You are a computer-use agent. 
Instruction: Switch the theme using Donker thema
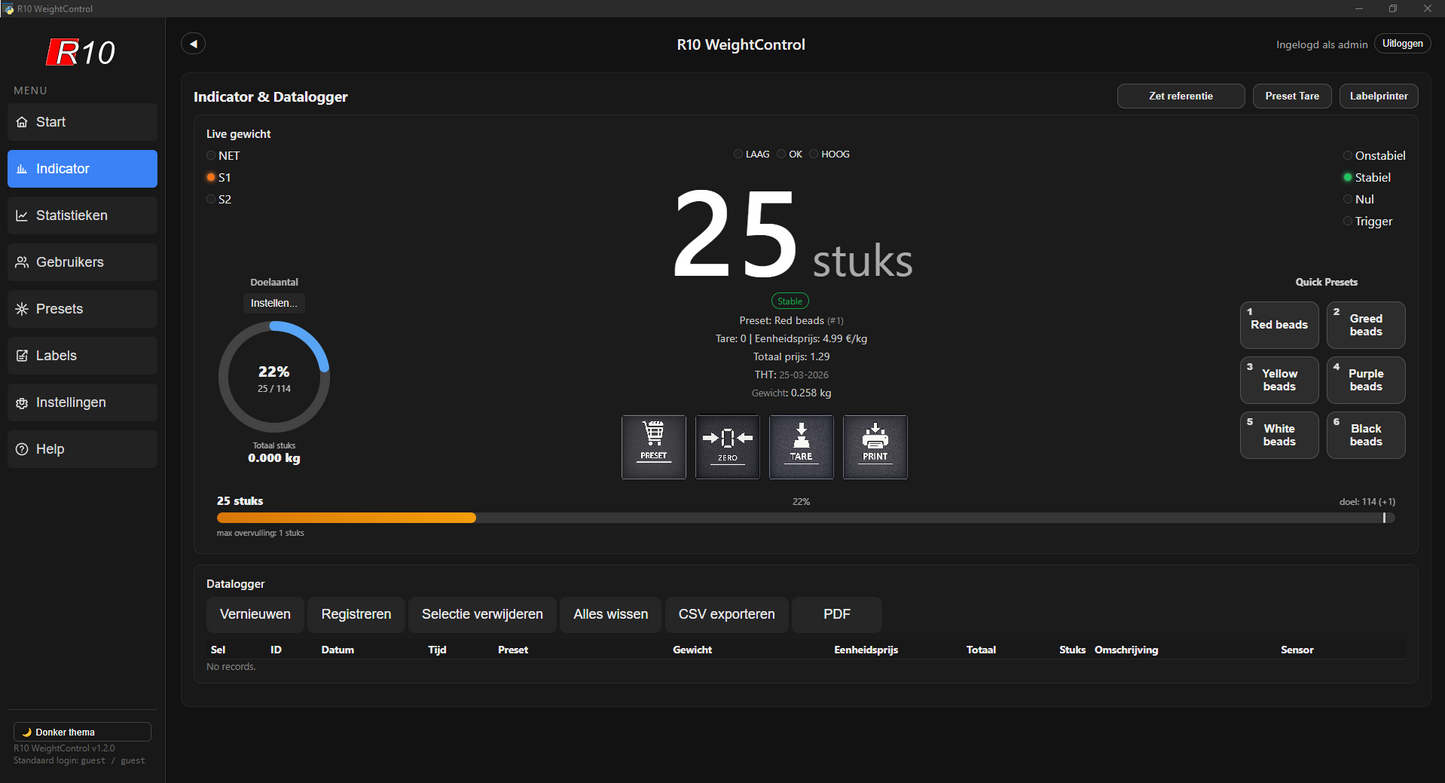81,731
